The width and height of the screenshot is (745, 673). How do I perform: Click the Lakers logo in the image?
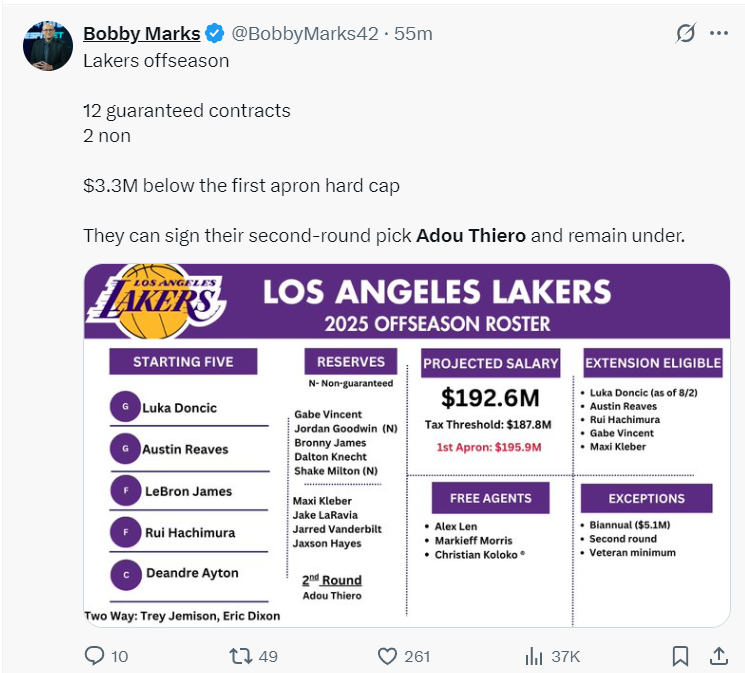(156, 299)
